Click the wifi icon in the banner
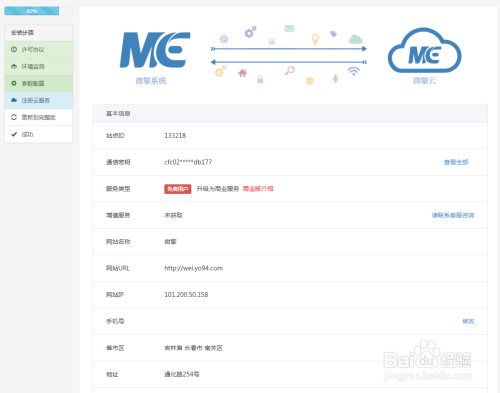500x393 pixels. pyautogui.click(x=354, y=71)
